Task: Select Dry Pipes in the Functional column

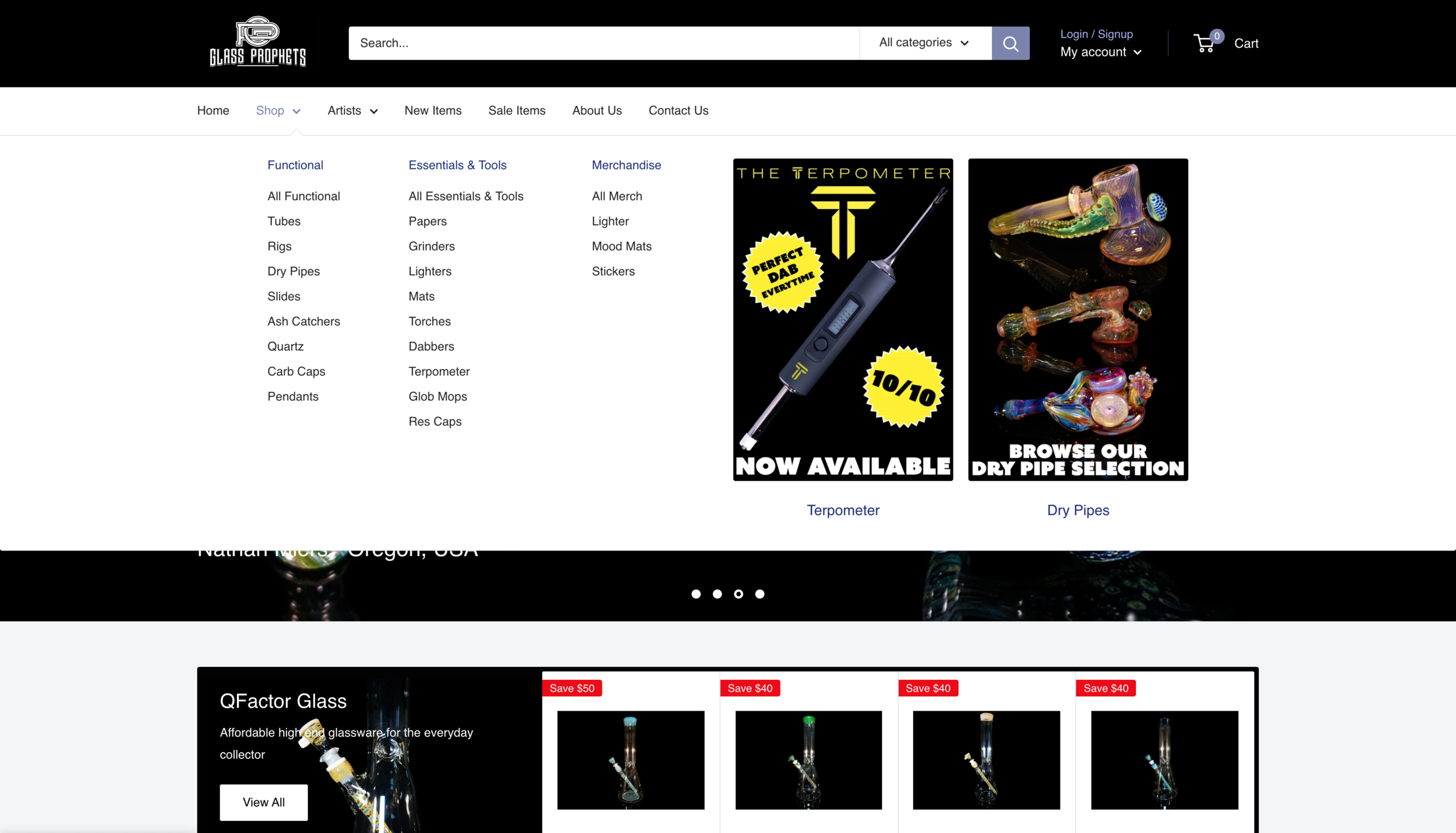Action: (294, 271)
